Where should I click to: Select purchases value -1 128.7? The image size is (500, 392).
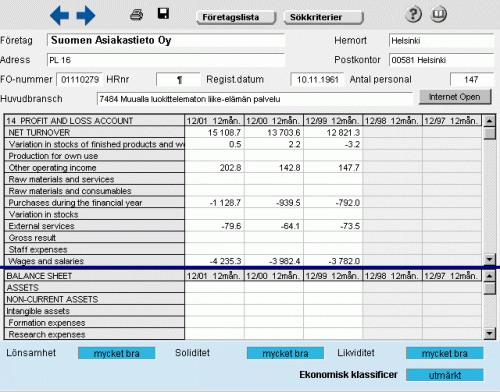click(214, 203)
